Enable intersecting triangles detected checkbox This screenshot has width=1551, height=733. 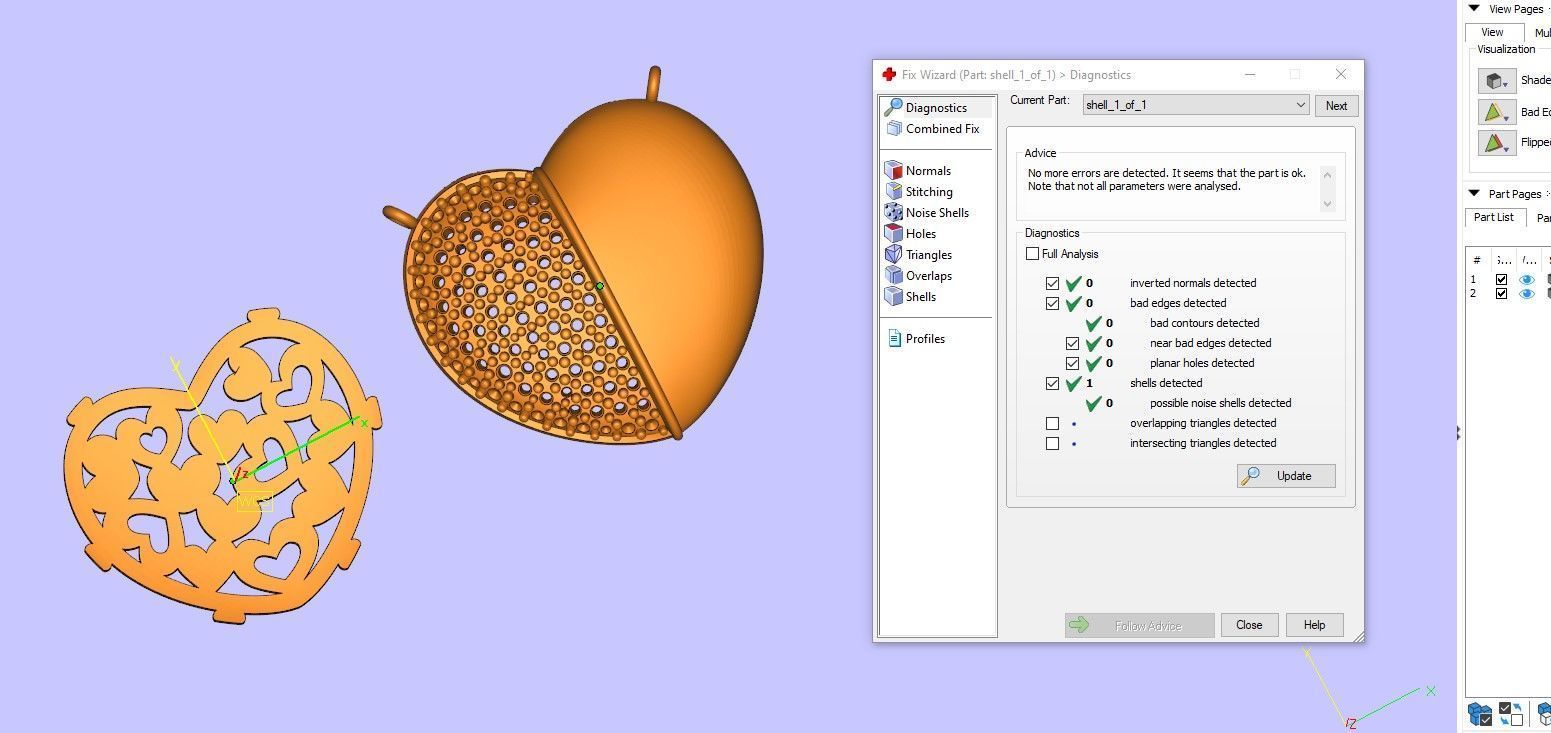coord(1052,443)
